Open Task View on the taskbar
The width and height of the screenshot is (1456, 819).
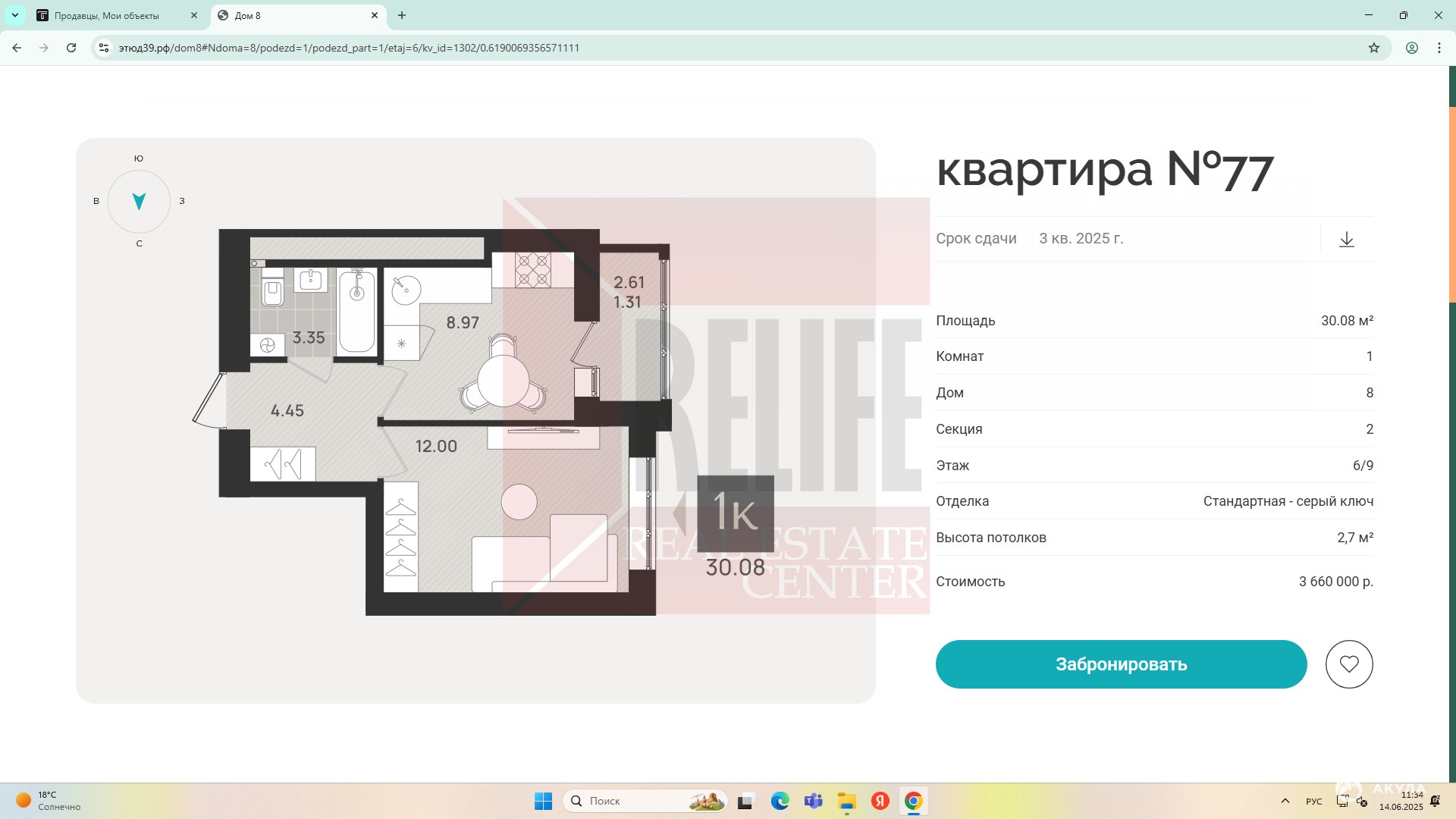click(746, 801)
